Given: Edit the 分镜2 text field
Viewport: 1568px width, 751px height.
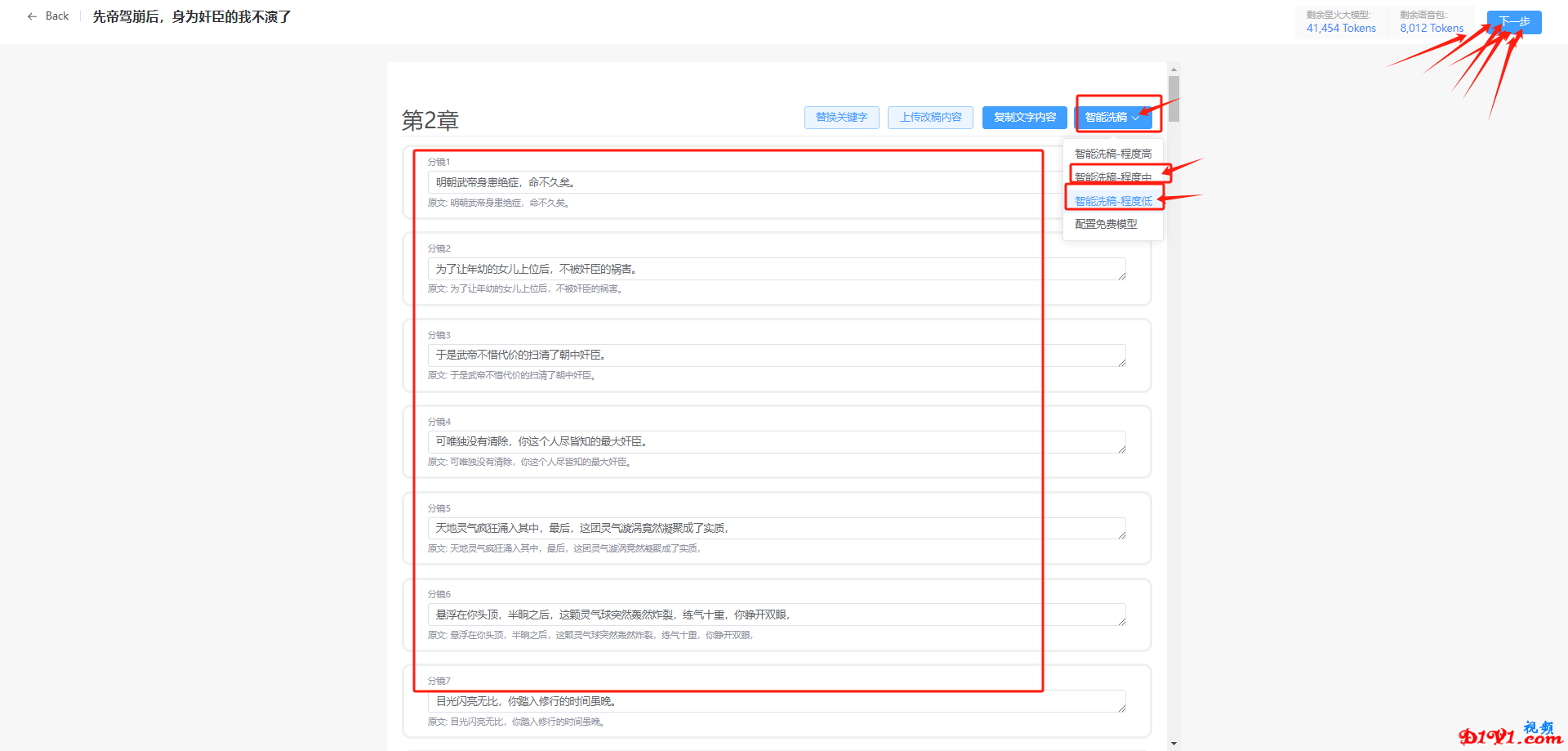Looking at the screenshot, I should coord(777,269).
